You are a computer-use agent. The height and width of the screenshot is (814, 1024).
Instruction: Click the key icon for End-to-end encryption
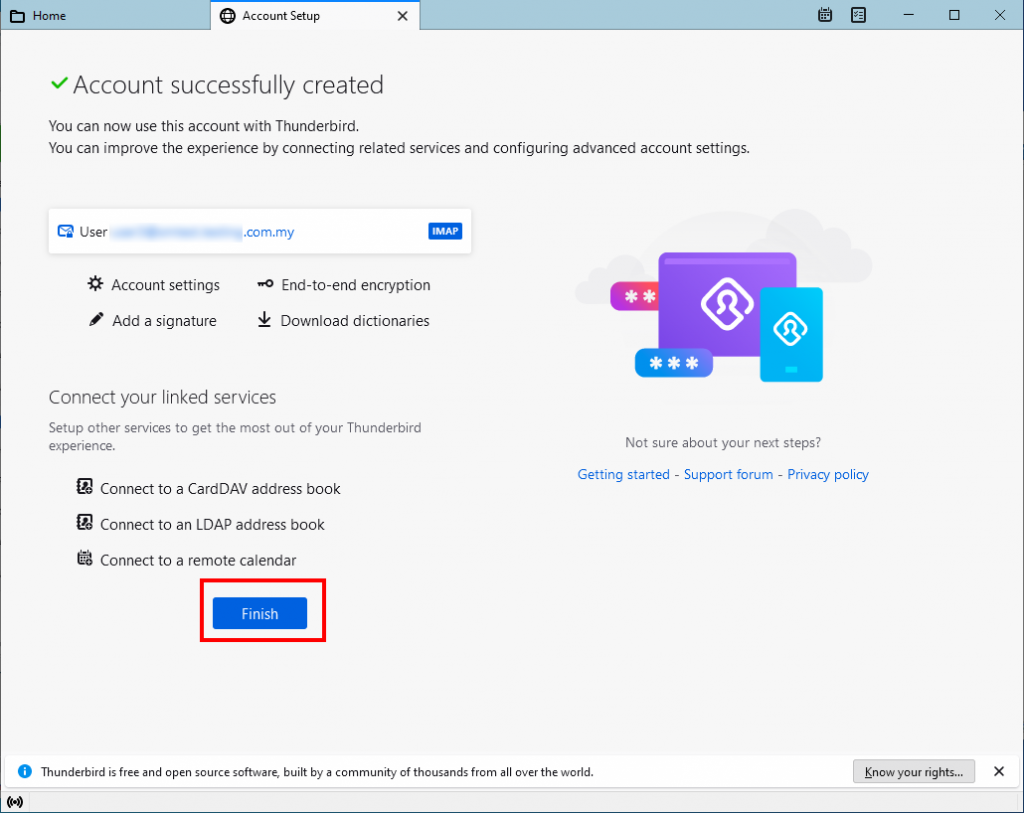[265, 284]
